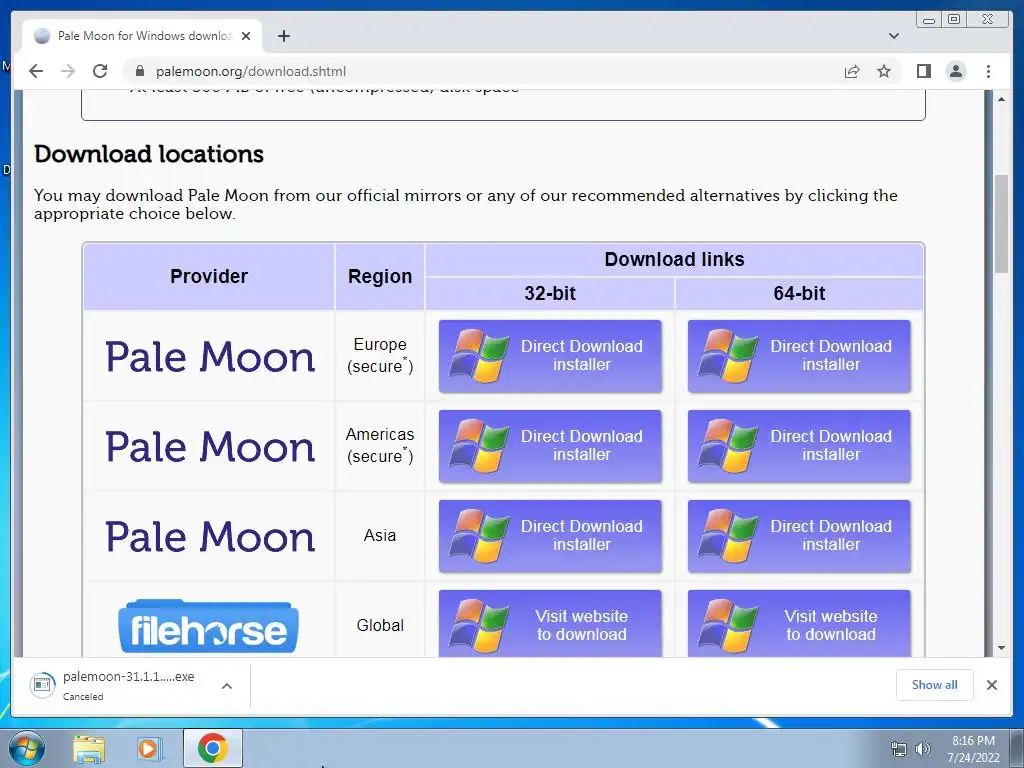Go back to the previous page

pyautogui.click(x=36, y=71)
